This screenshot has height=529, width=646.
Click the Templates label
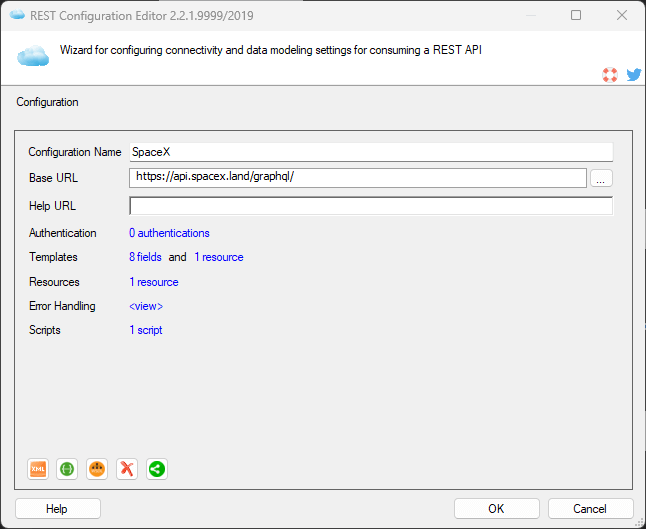click(53, 257)
